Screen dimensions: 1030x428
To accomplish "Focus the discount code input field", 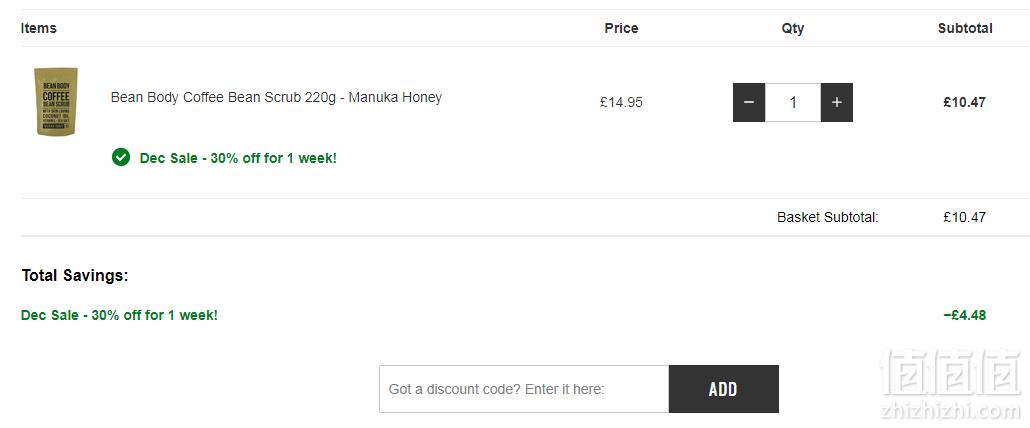I will (524, 389).
